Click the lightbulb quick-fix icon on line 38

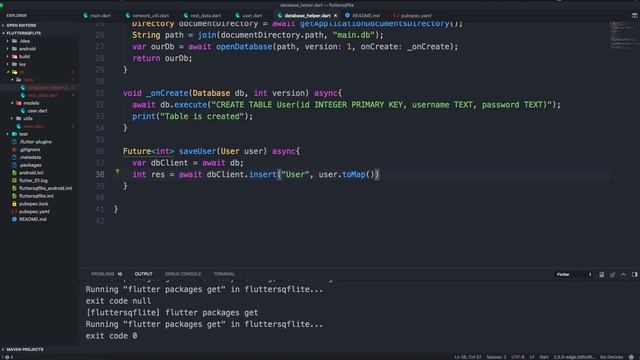[x=117, y=172]
